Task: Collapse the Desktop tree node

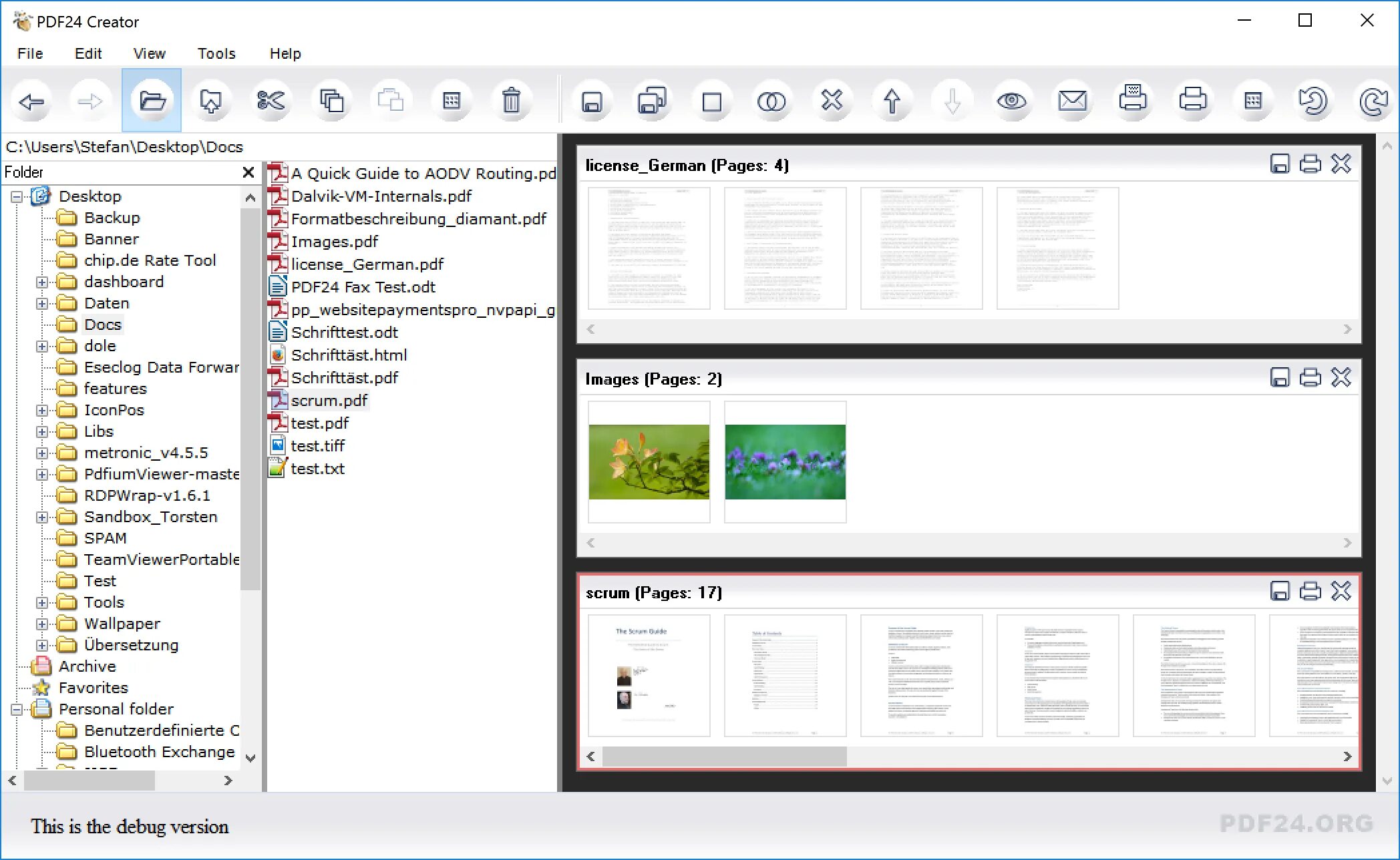Action: coord(17,196)
